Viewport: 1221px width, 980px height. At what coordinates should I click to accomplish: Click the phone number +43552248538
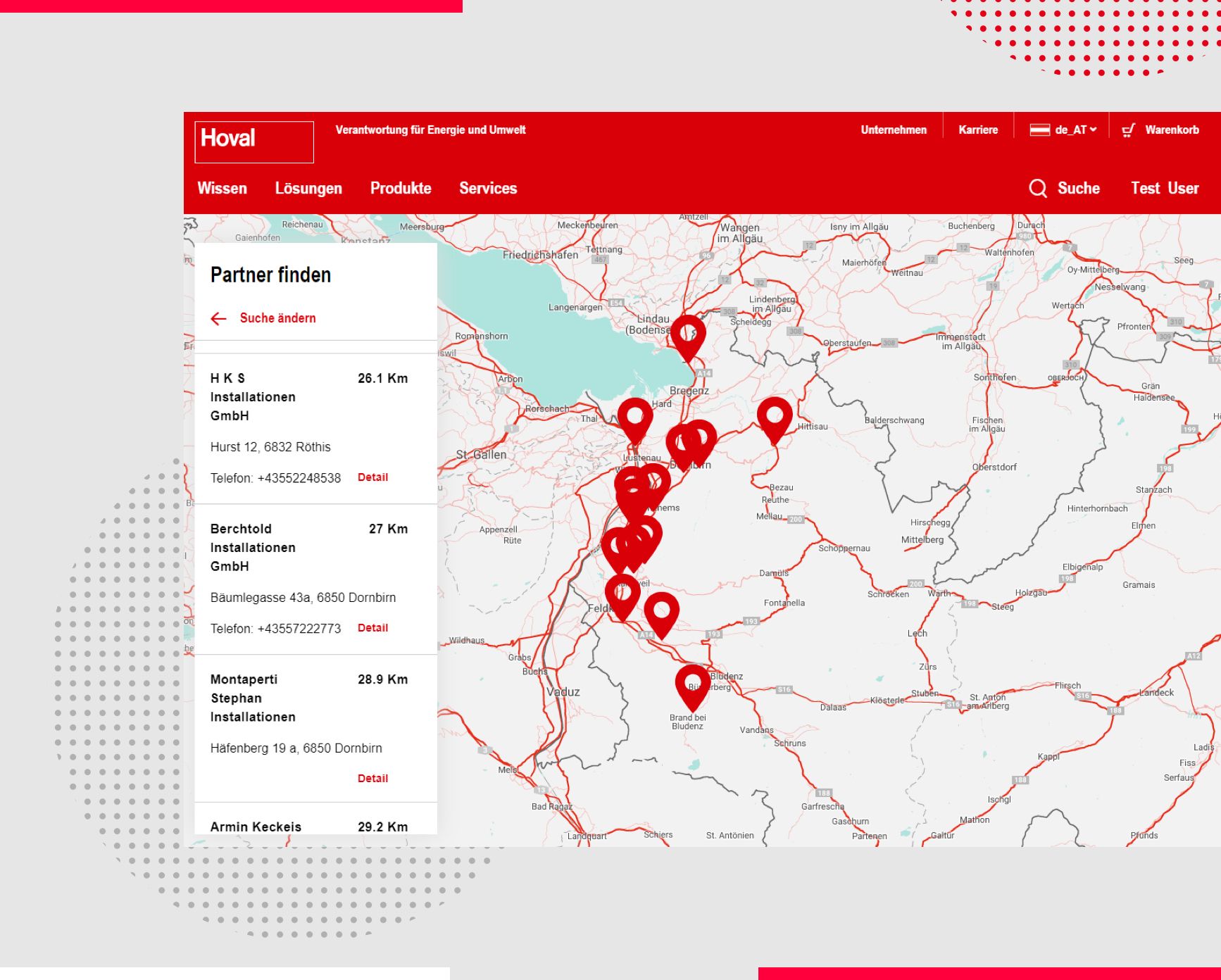pyautogui.click(x=299, y=478)
